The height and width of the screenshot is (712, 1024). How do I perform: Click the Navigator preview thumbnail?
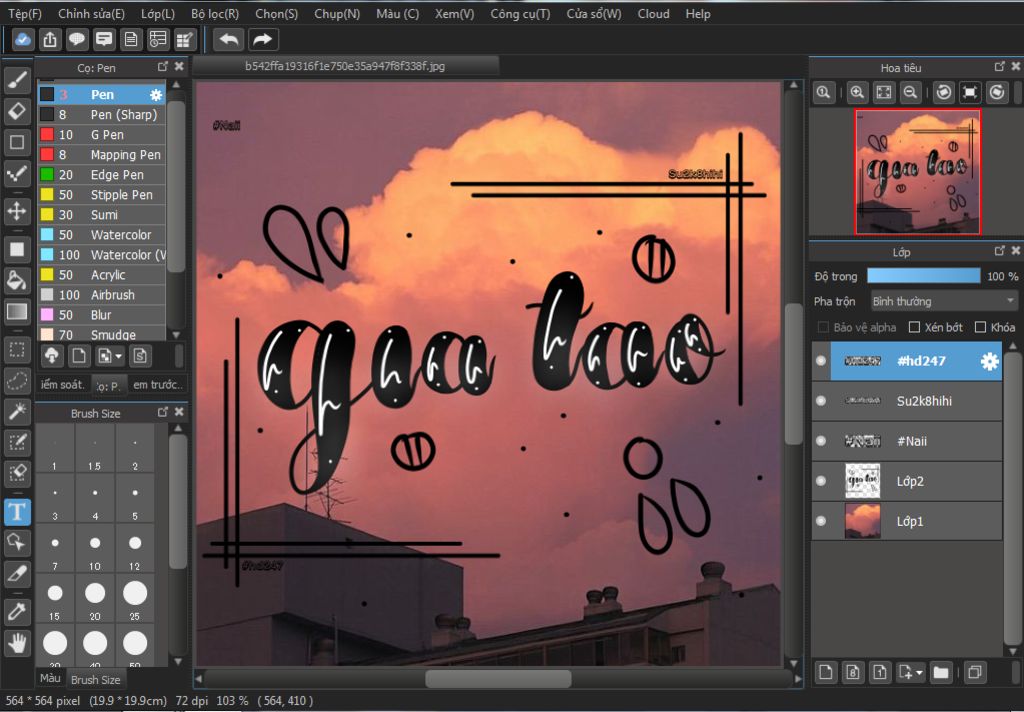(x=918, y=172)
